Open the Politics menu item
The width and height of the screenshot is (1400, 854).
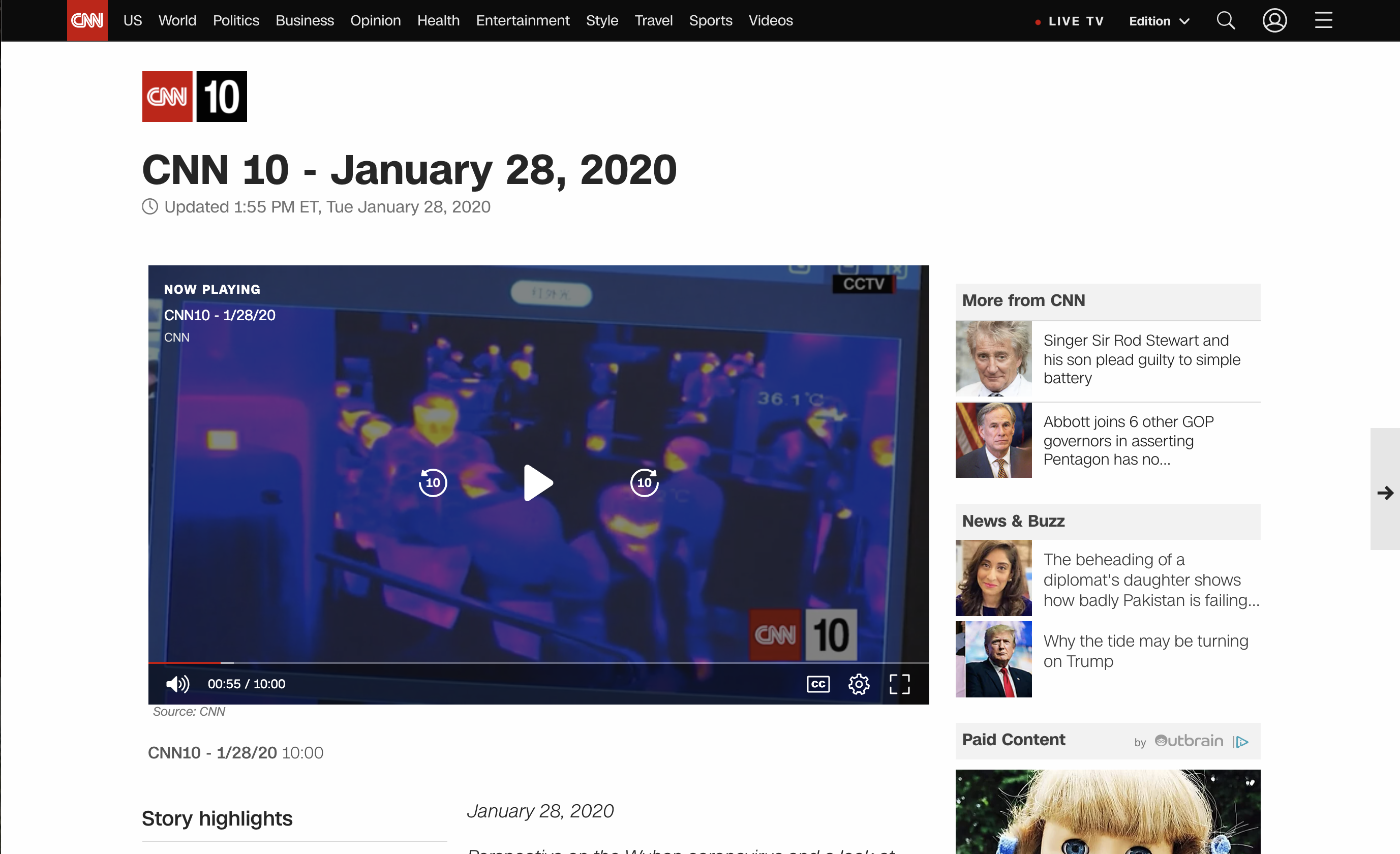(x=236, y=20)
